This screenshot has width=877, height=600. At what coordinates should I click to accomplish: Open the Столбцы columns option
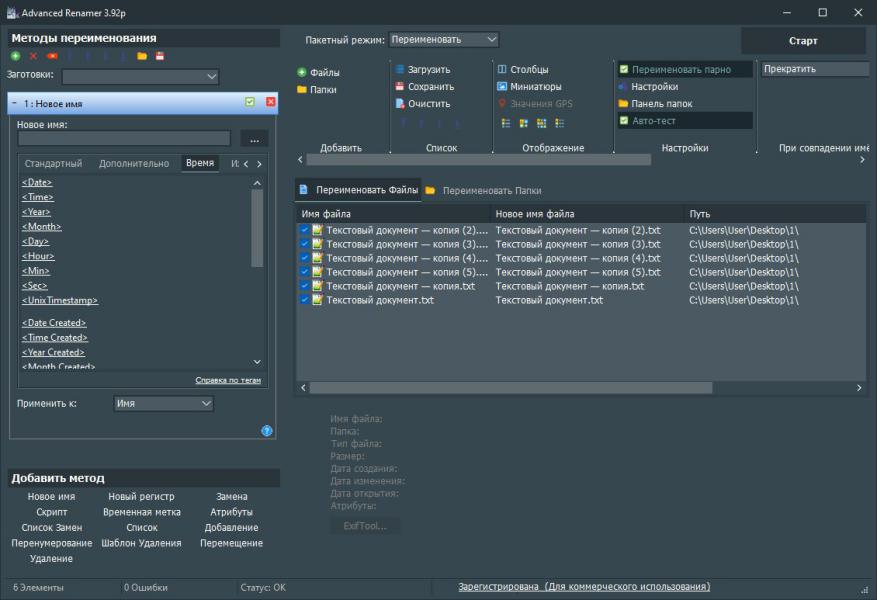pos(523,69)
